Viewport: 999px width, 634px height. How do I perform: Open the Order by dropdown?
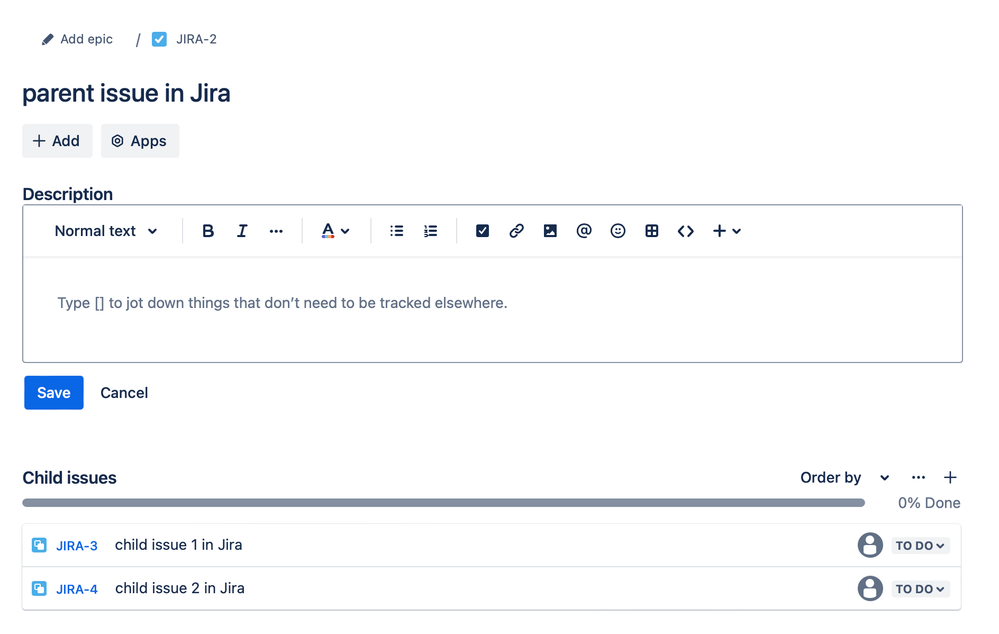(x=844, y=478)
